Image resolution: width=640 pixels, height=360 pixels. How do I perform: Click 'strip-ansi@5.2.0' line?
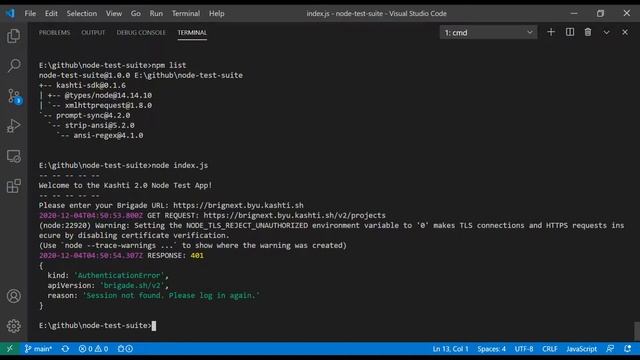[100, 125]
